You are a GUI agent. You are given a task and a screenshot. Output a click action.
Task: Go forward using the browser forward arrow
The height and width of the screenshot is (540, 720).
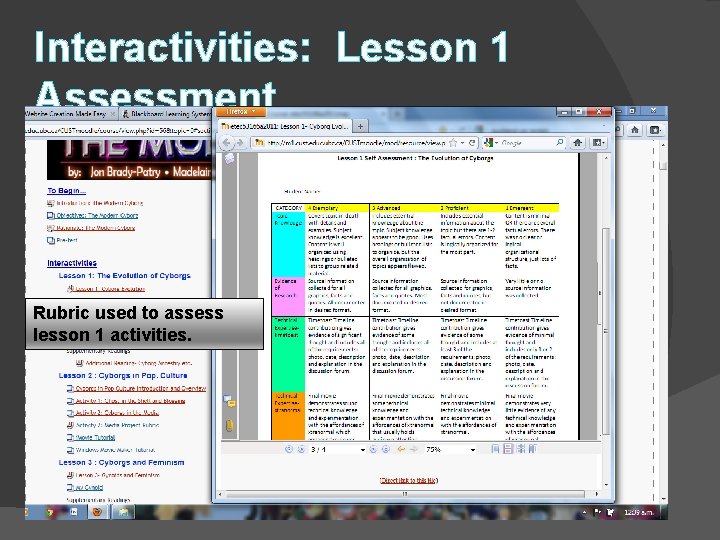(240, 143)
